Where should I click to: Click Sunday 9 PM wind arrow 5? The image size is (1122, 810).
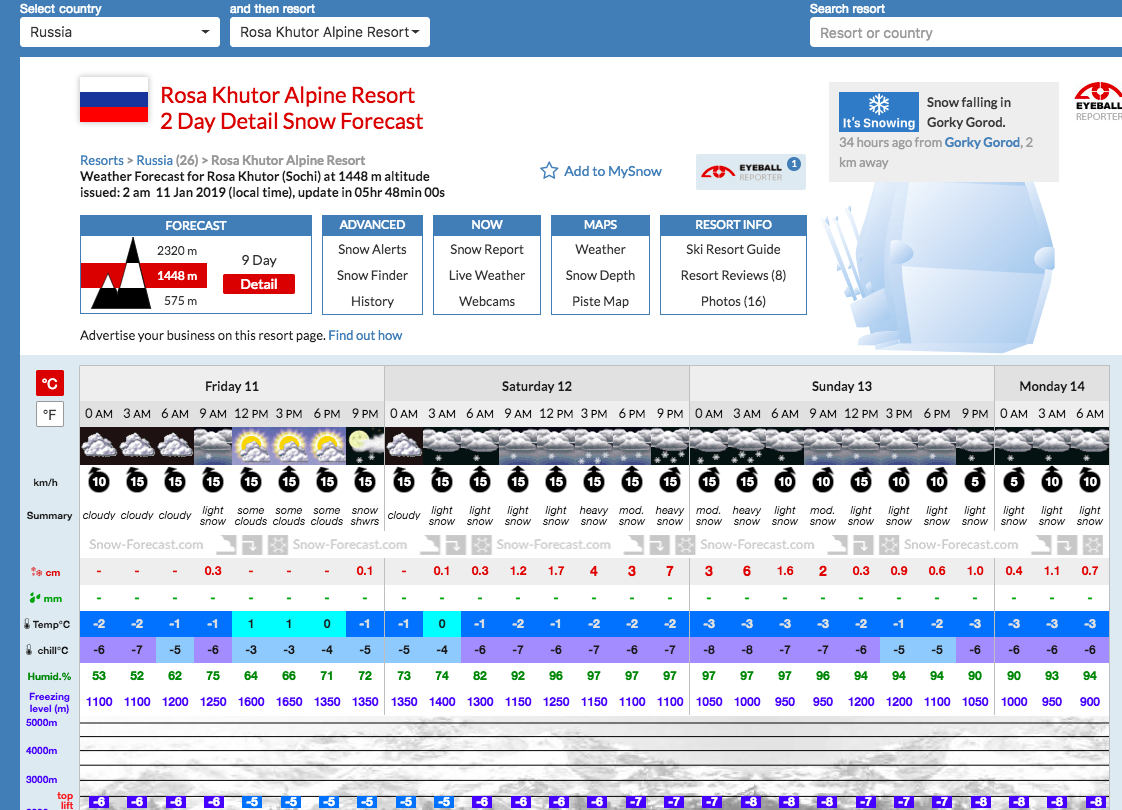975,480
